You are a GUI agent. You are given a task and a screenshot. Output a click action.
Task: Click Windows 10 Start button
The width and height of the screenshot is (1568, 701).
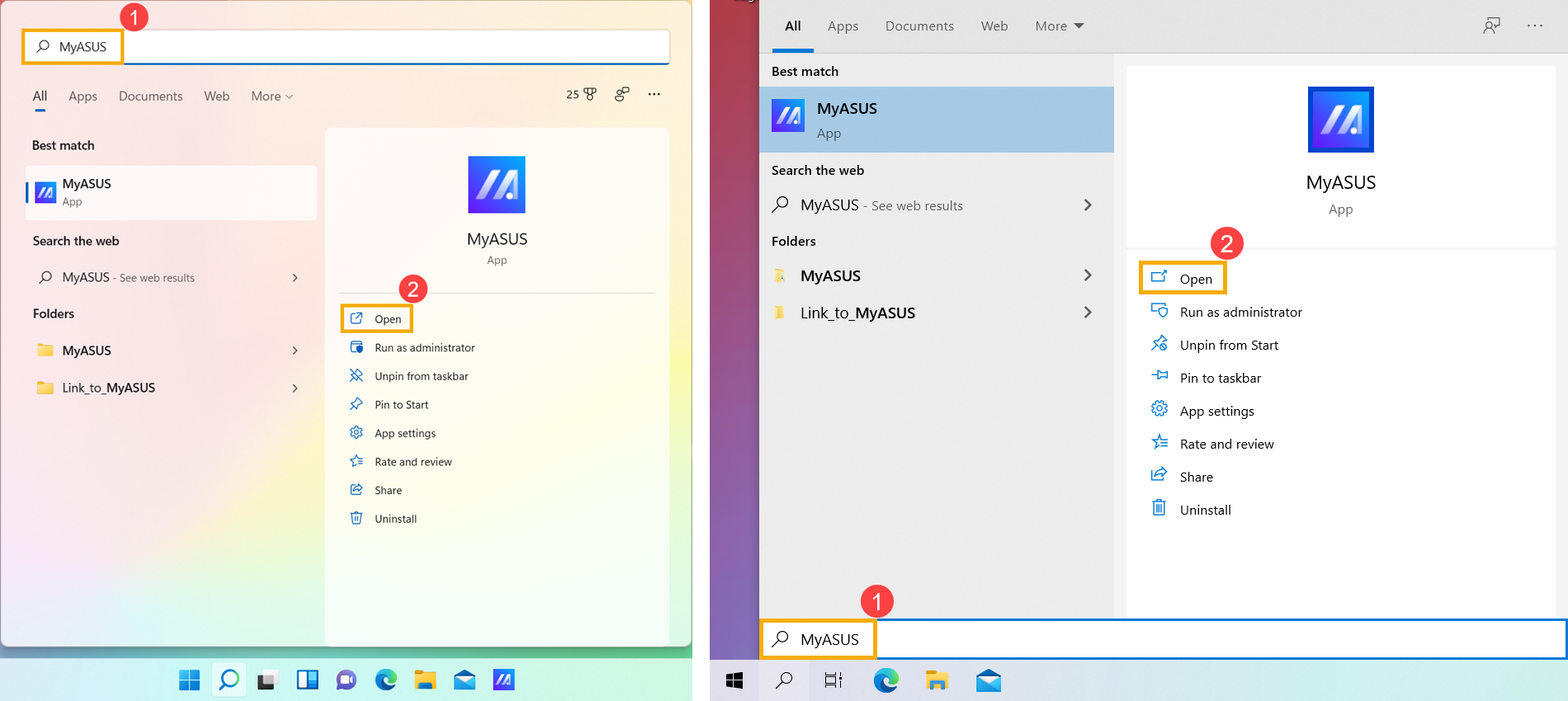(x=734, y=680)
